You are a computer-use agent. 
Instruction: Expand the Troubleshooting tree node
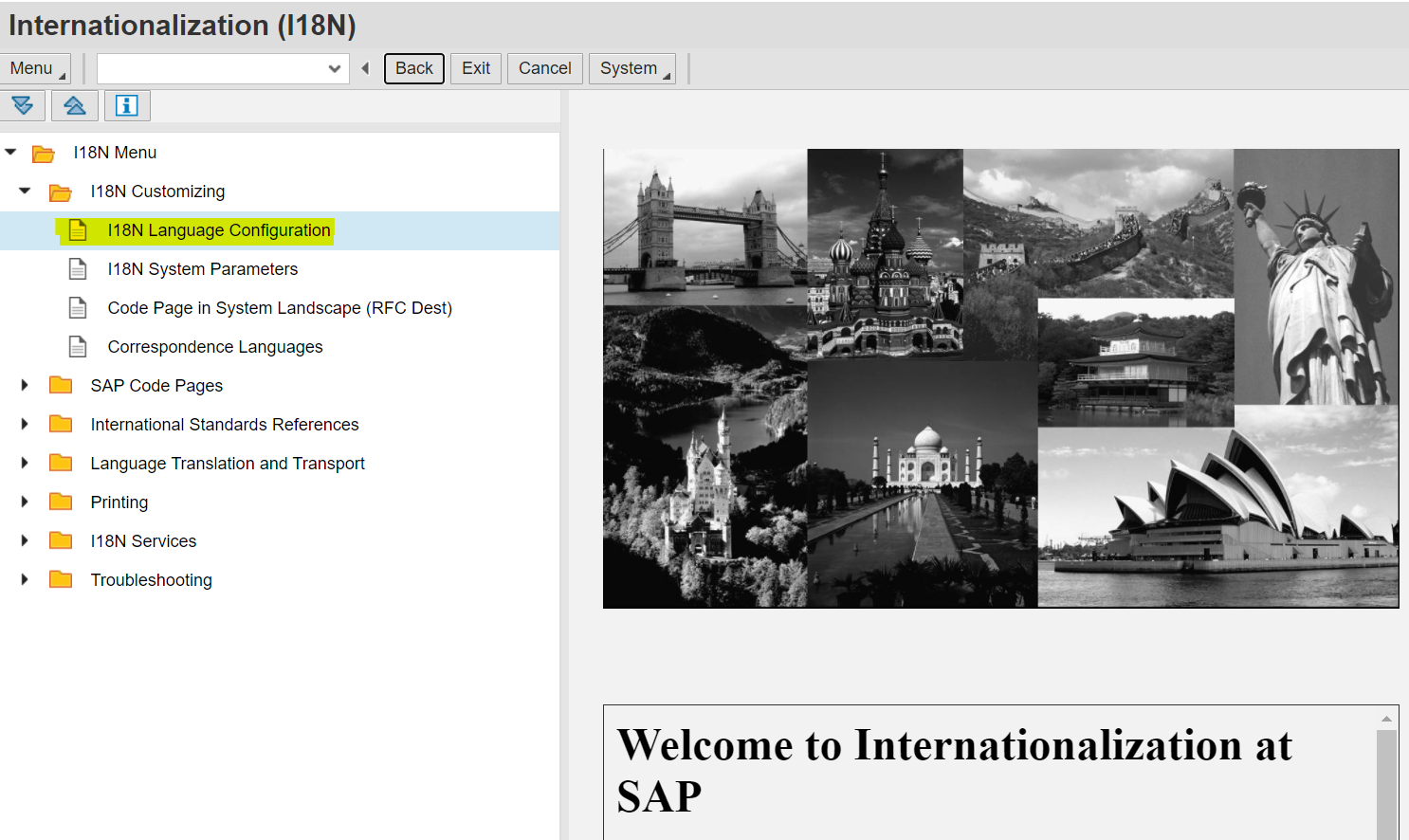23,579
